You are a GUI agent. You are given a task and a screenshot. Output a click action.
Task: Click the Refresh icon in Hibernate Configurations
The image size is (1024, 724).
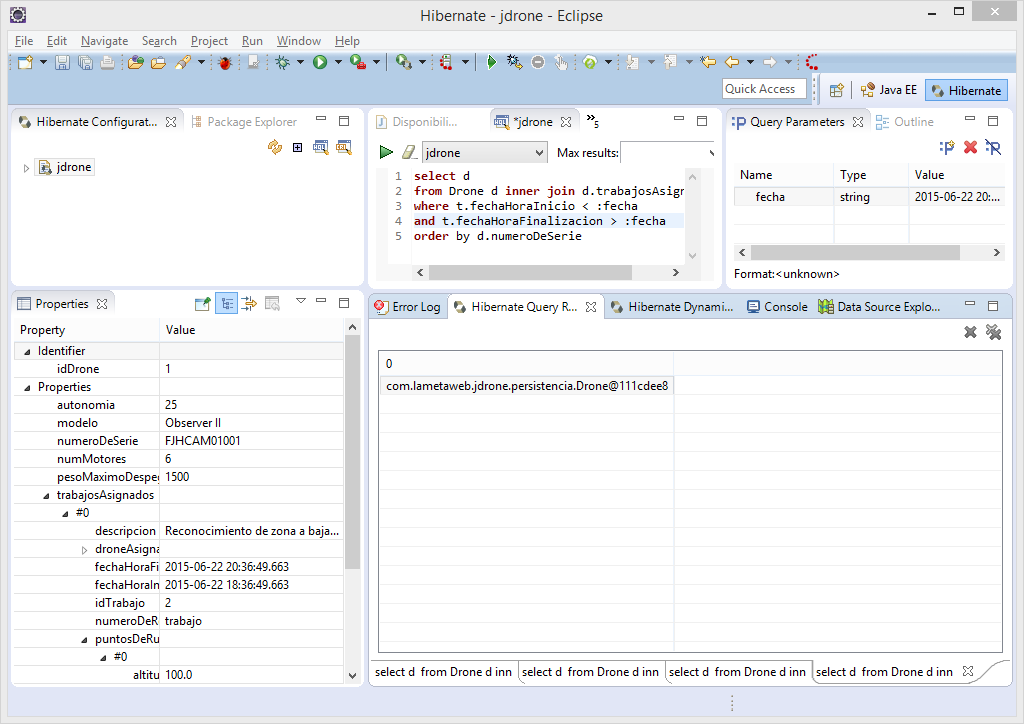(x=275, y=148)
